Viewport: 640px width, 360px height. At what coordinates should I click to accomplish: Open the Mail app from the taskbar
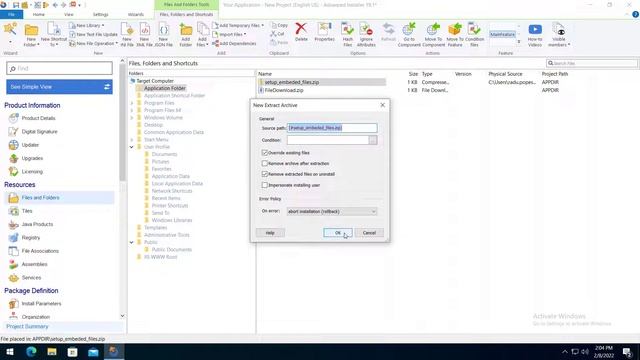click(93, 352)
